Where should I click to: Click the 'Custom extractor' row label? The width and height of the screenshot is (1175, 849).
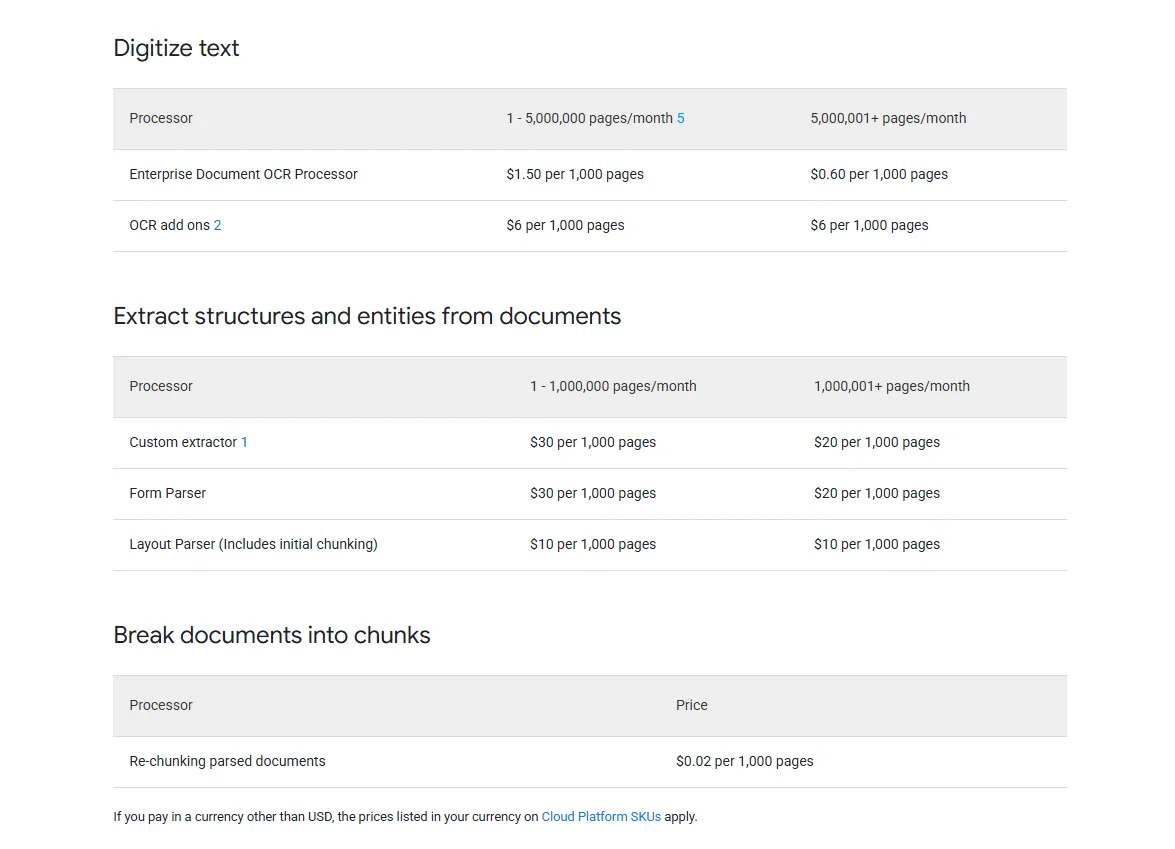pyautogui.click(x=184, y=443)
